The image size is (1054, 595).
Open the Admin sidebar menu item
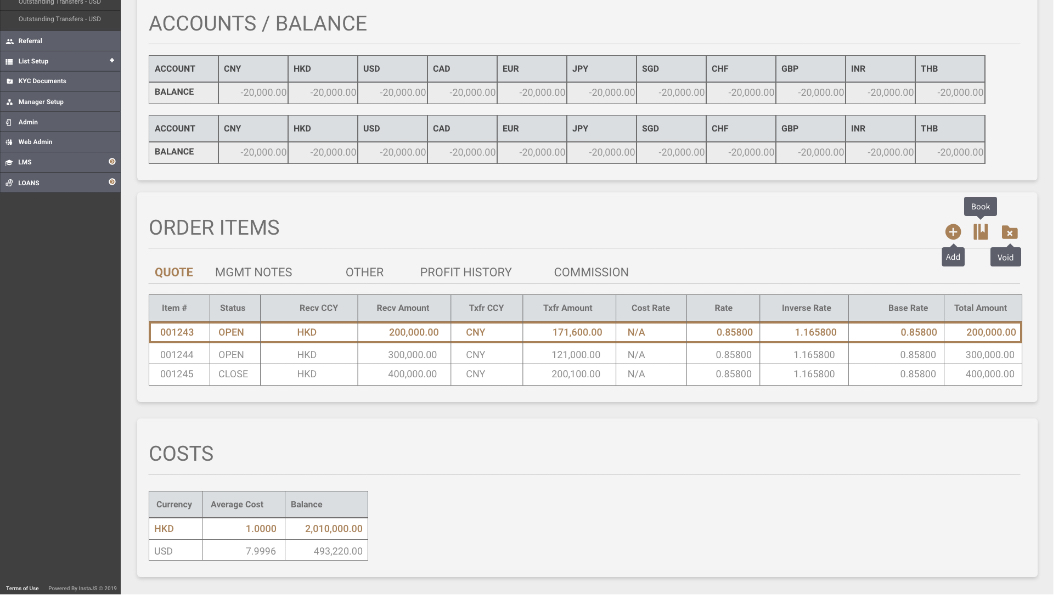pos(28,122)
